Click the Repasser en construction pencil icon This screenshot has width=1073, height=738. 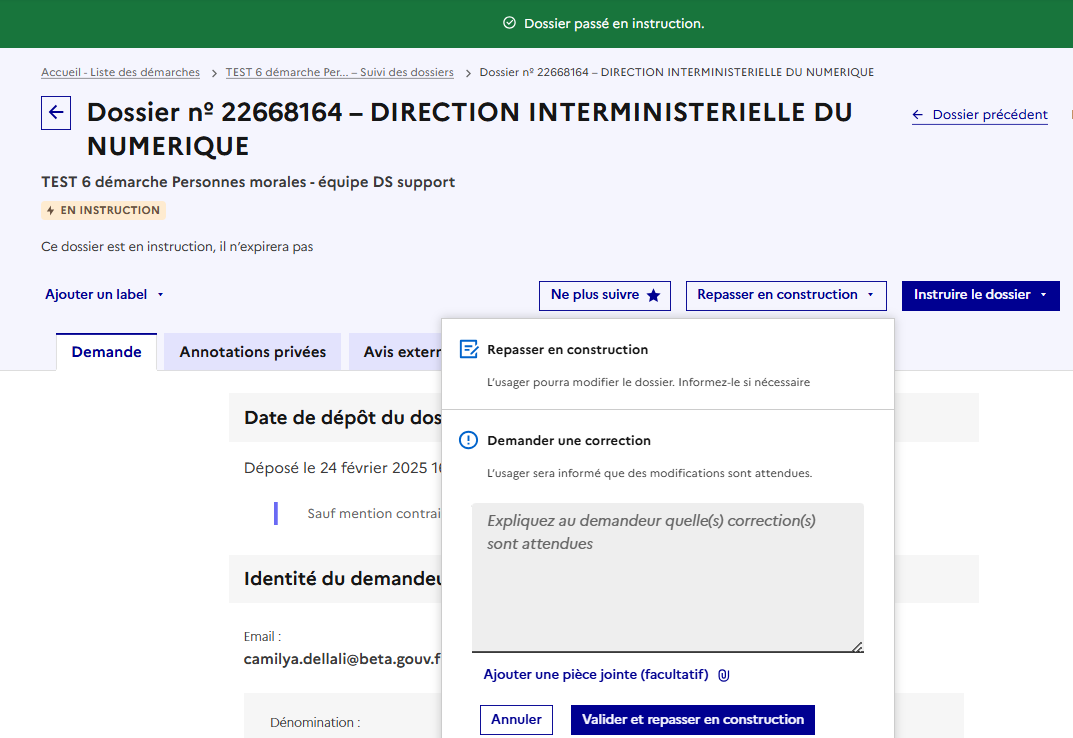pyautogui.click(x=468, y=349)
